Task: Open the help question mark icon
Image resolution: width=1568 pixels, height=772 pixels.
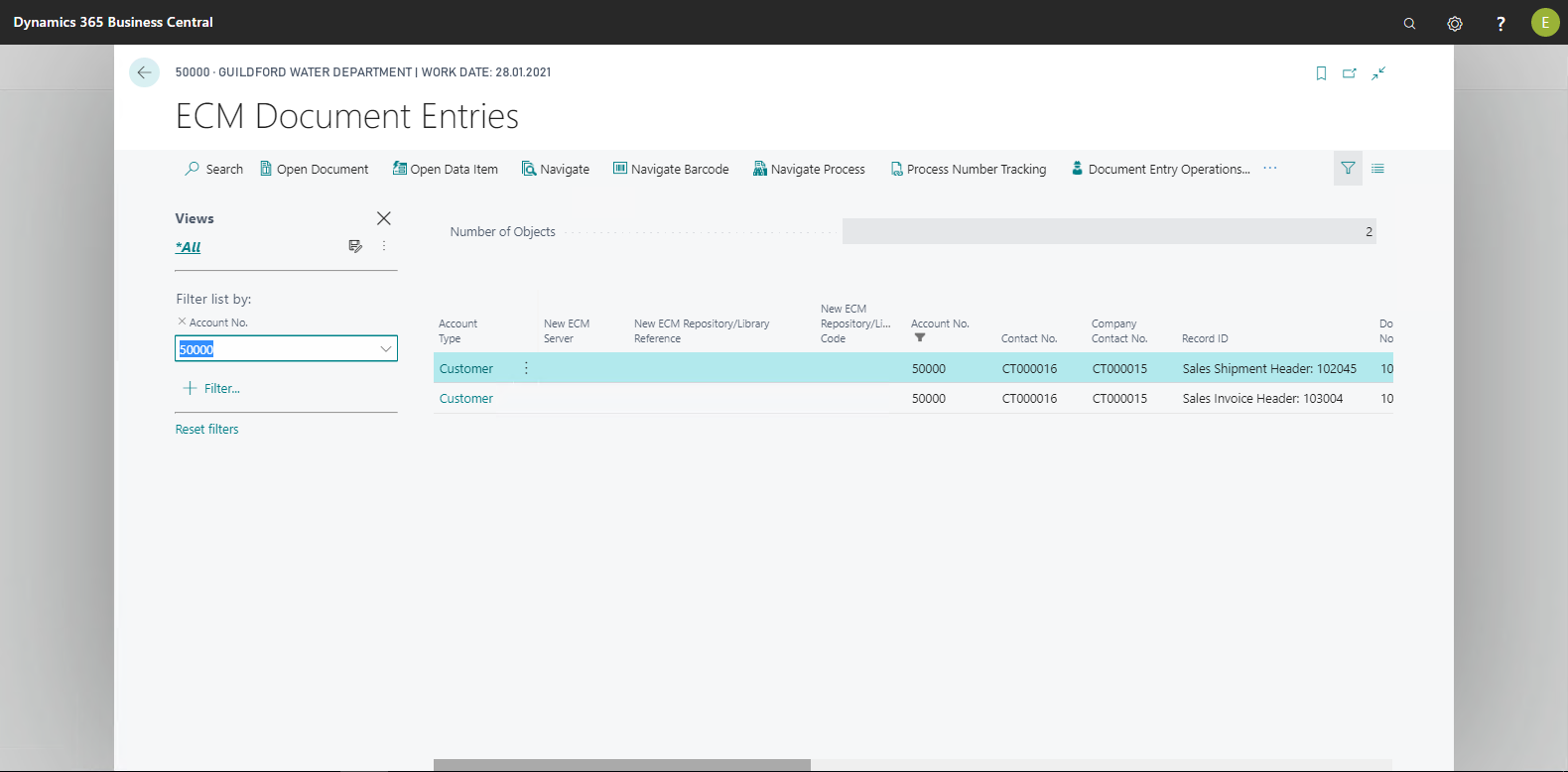Action: coord(1501,23)
